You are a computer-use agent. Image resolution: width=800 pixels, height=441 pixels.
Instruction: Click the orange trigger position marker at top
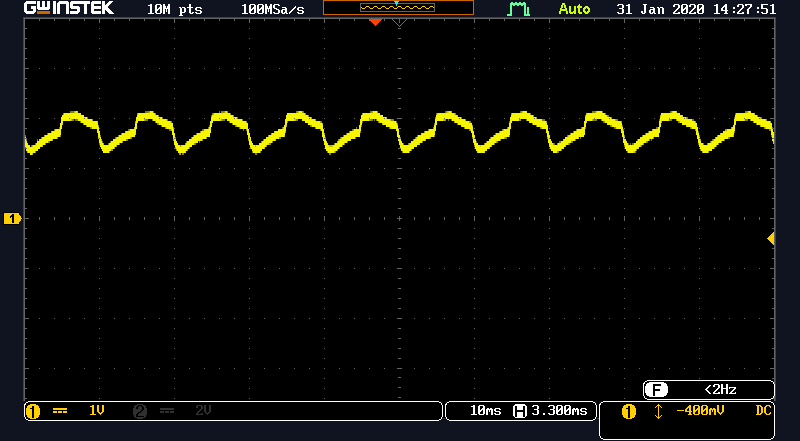376,21
